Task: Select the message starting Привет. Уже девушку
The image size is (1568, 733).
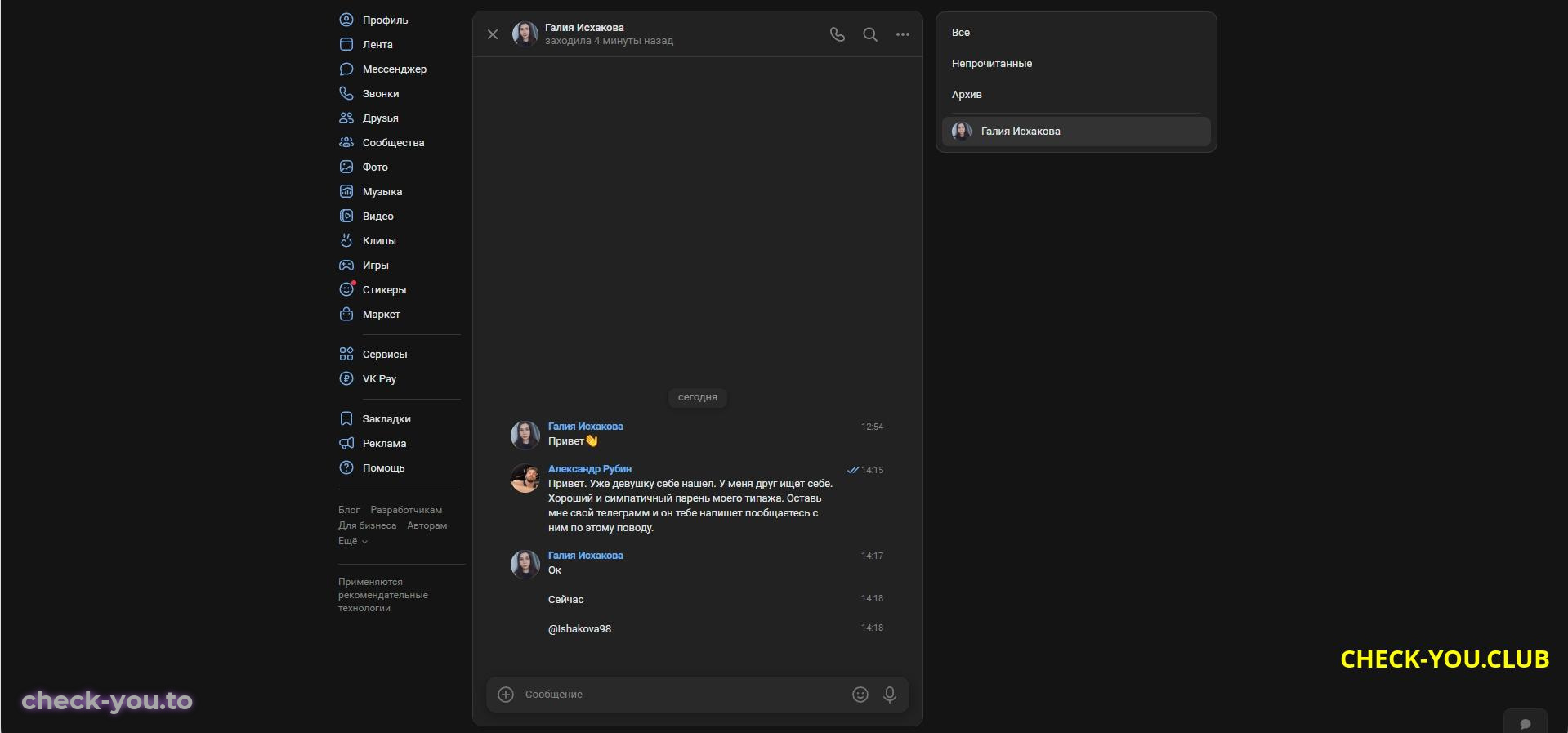Action: (x=690, y=506)
